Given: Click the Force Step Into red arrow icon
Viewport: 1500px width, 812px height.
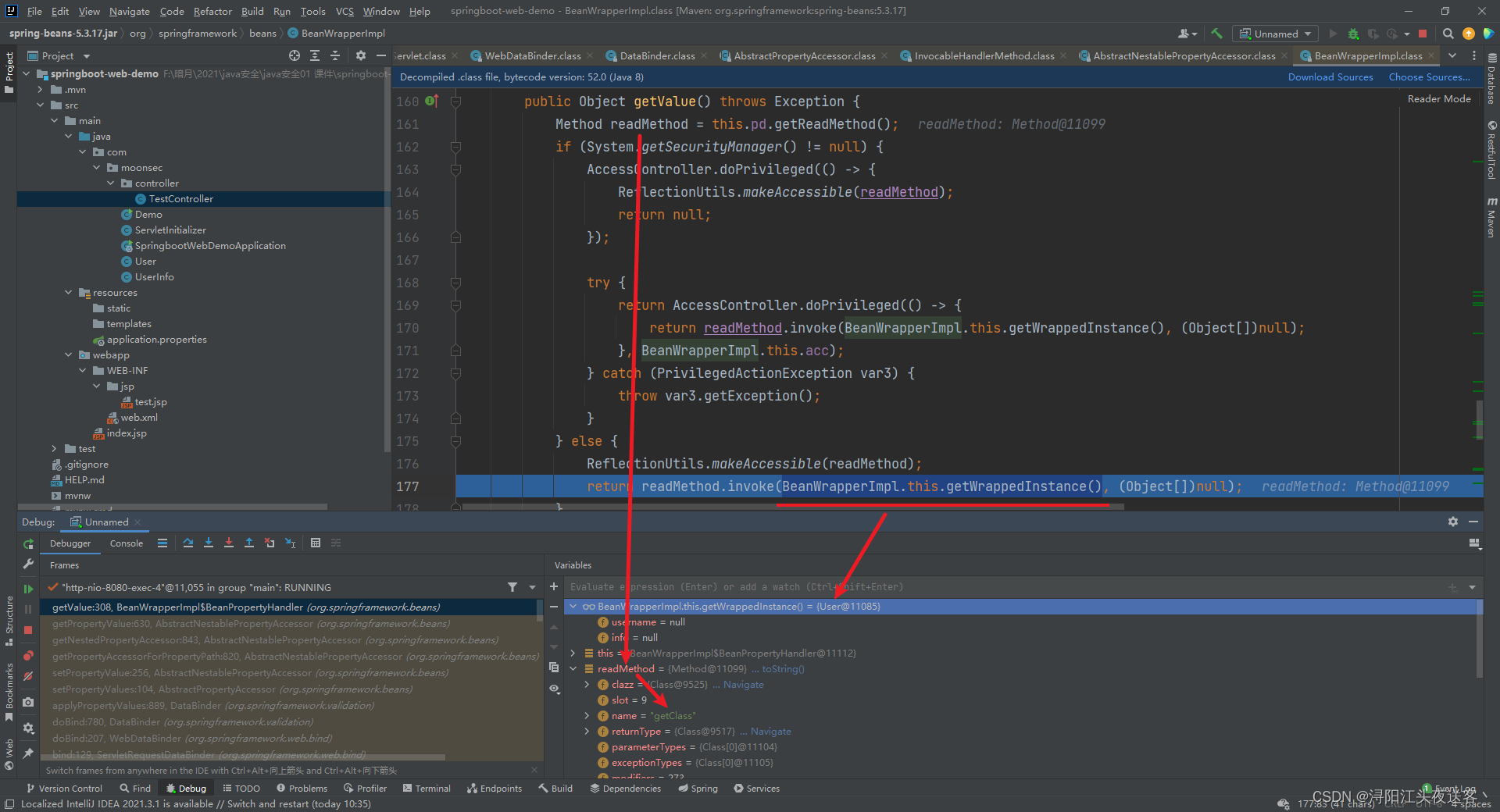Looking at the screenshot, I should coord(229,543).
